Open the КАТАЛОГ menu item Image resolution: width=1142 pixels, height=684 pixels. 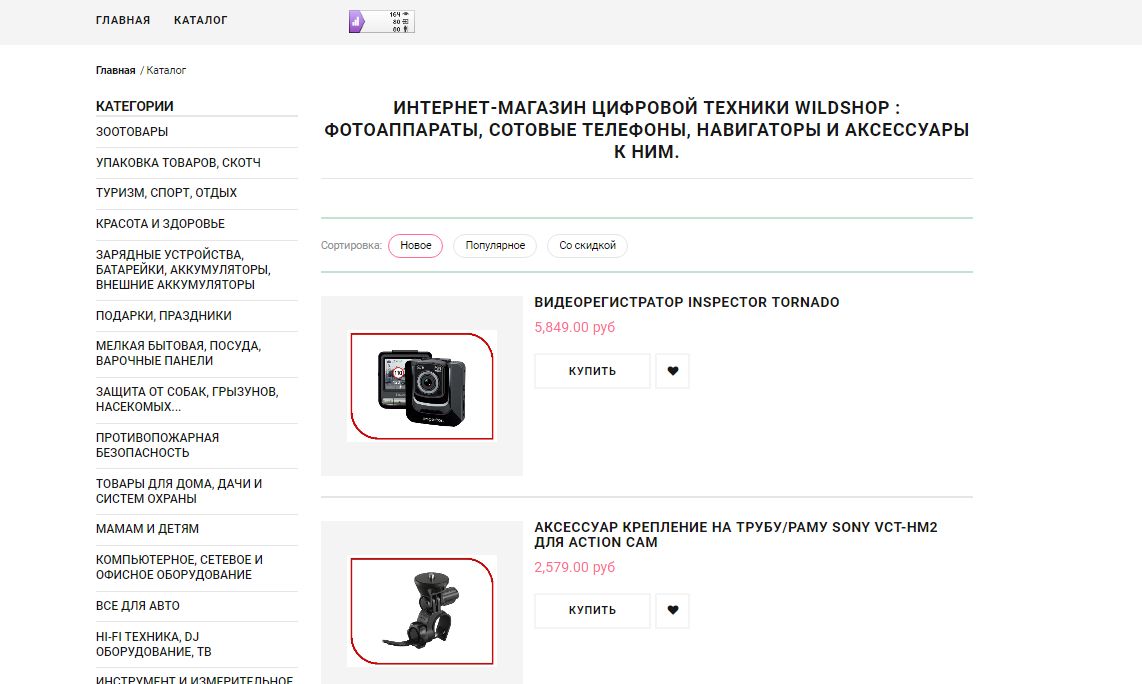pyautogui.click(x=200, y=20)
